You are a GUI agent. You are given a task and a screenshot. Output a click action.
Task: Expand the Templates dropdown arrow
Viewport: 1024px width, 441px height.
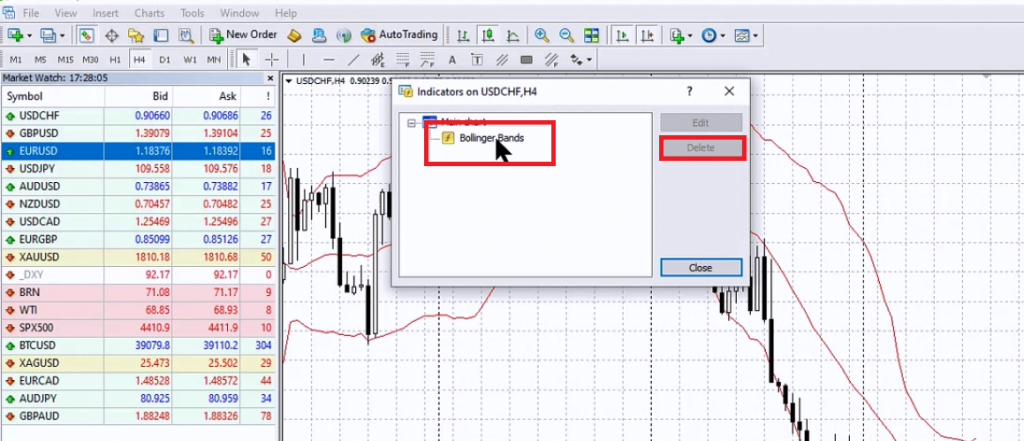pyautogui.click(x=756, y=35)
